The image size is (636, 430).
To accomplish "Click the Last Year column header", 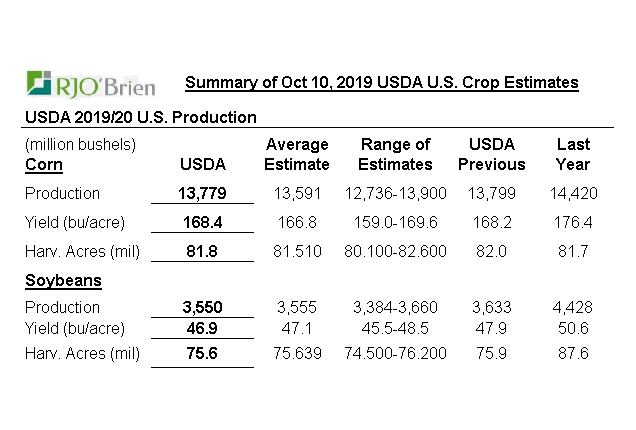I will tap(572, 154).
